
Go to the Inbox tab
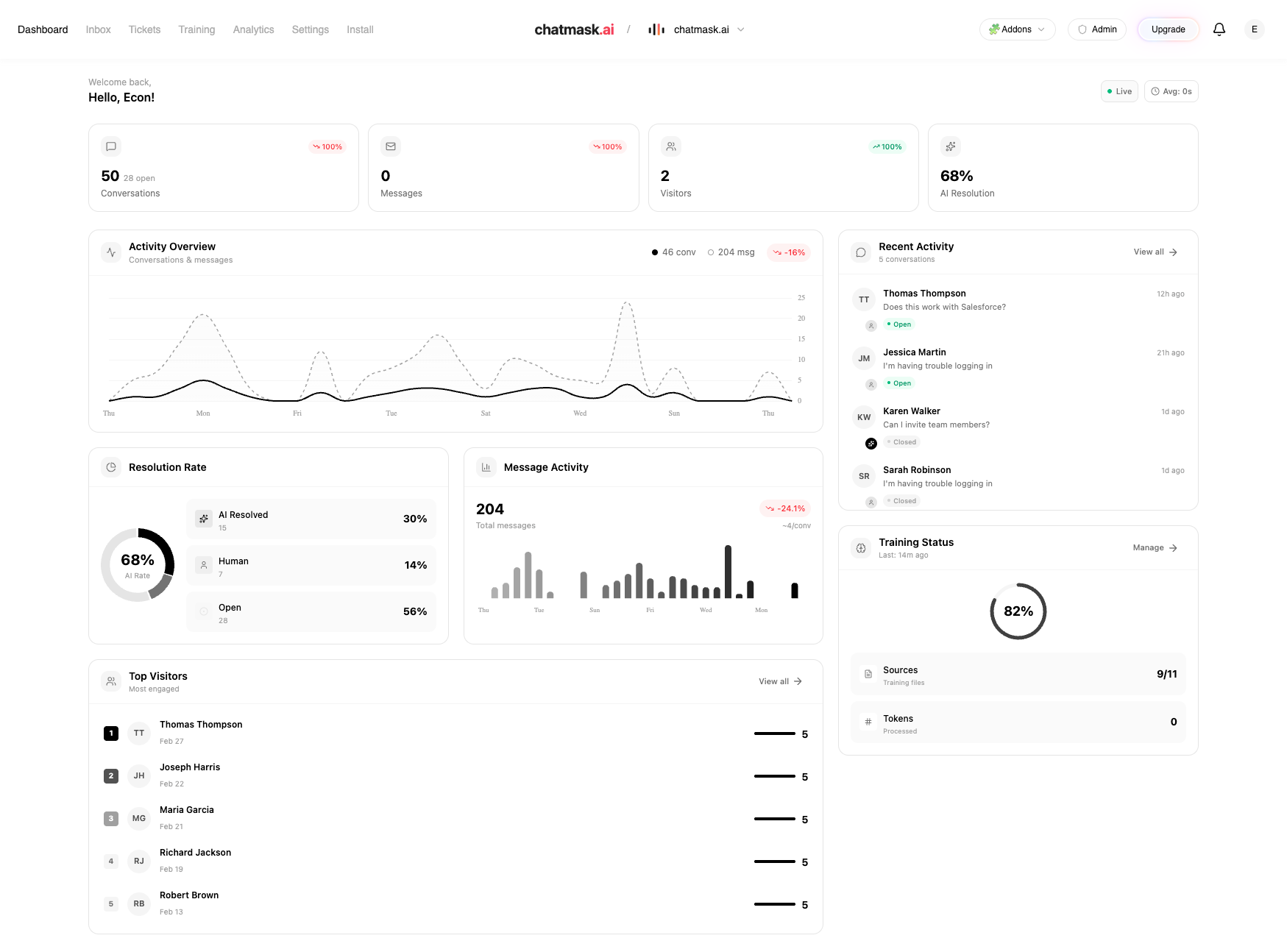(x=98, y=29)
